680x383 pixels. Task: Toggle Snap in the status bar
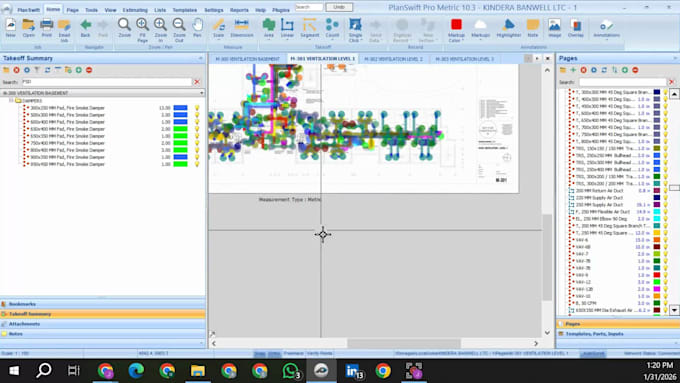259,354
